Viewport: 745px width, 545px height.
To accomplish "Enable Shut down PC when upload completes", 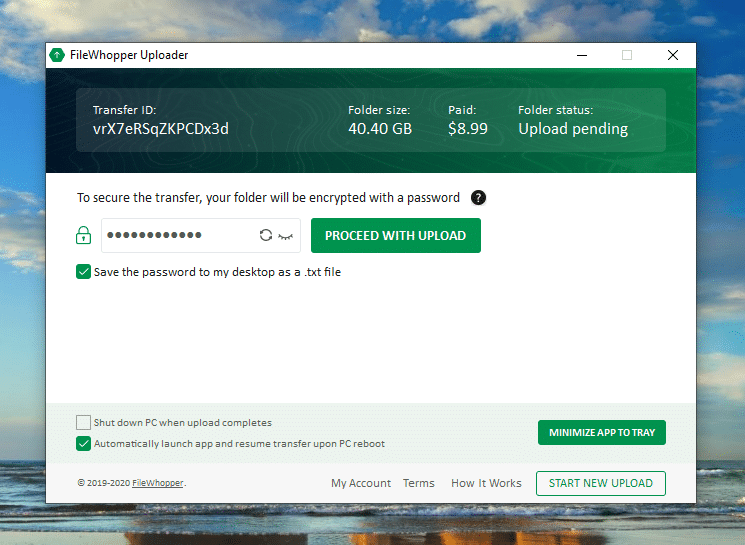I will 83,422.
